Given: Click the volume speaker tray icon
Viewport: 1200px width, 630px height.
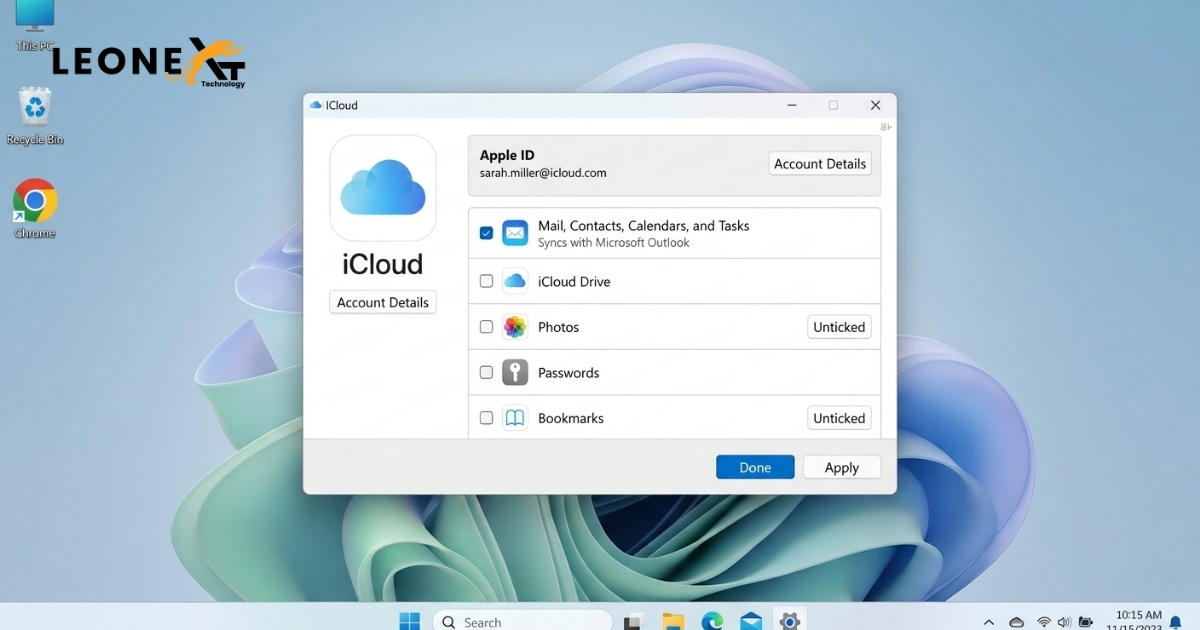Looking at the screenshot, I should click(x=1063, y=622).
